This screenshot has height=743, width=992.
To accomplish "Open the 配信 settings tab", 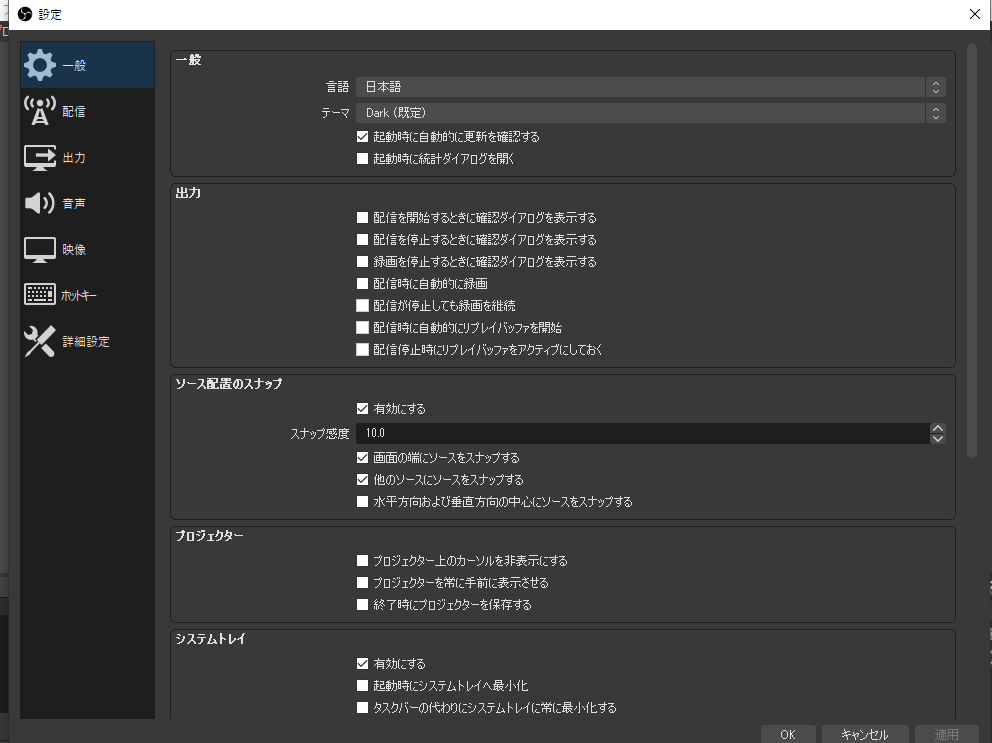I will pyautogui.click(x=87, y=111).
